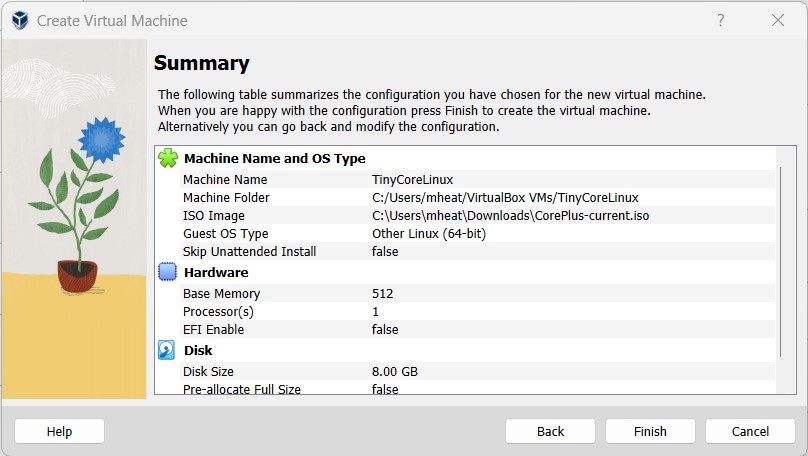Select the Machine Folder label
The image size is (808, 456).
(226, 198)
